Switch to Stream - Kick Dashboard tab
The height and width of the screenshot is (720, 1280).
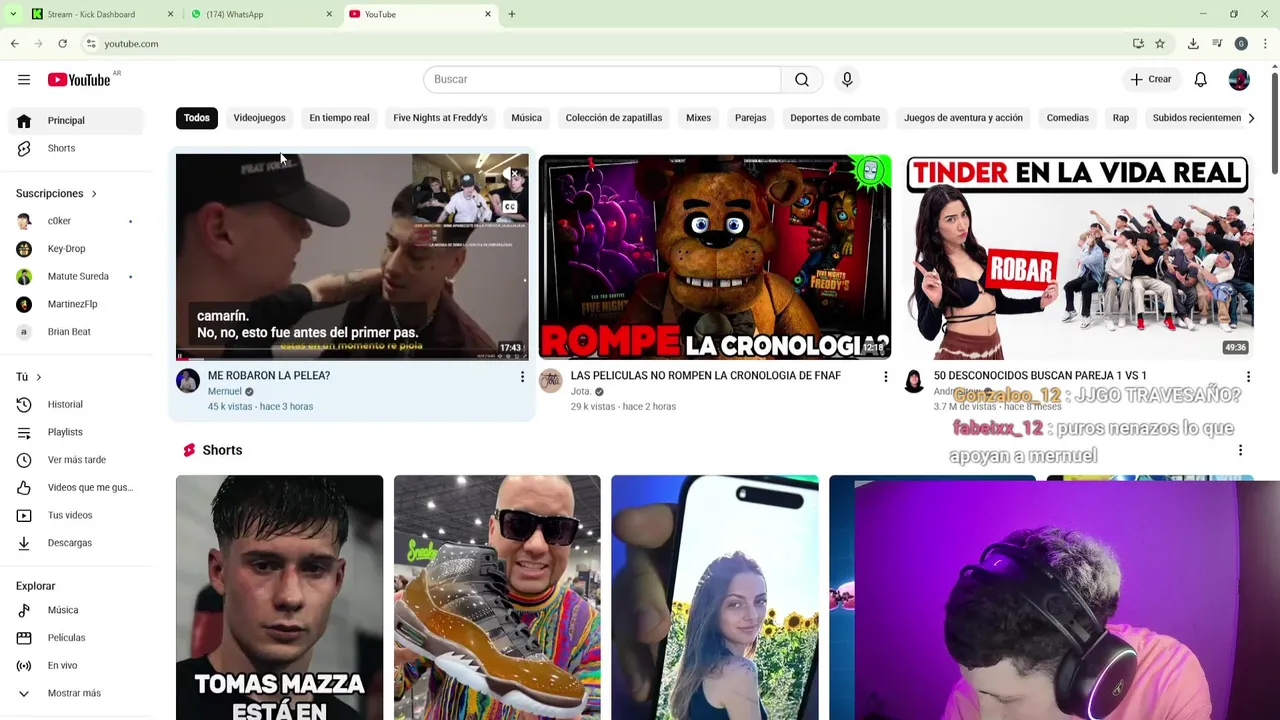pos(103,14)
